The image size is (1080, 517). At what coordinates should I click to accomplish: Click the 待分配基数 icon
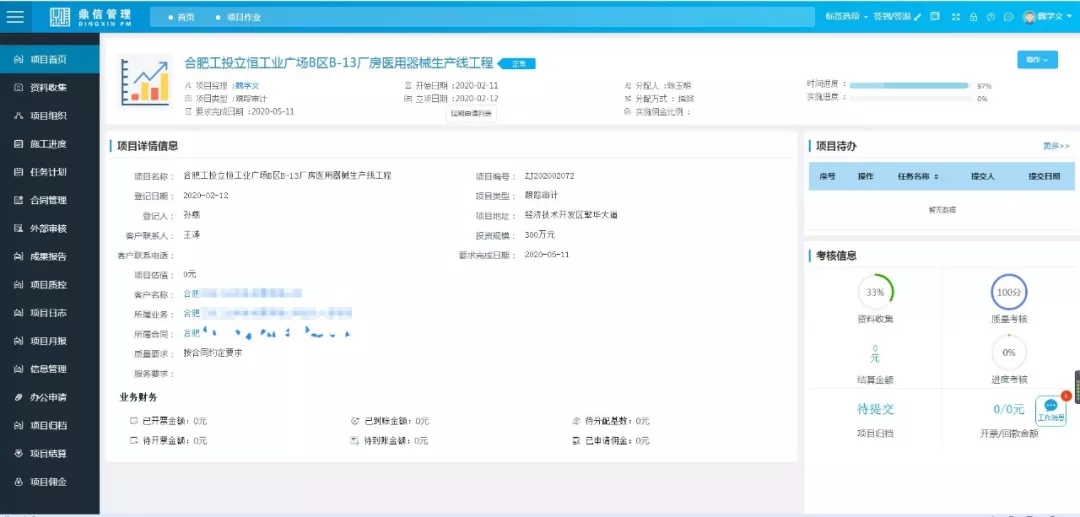coord(577,421)
